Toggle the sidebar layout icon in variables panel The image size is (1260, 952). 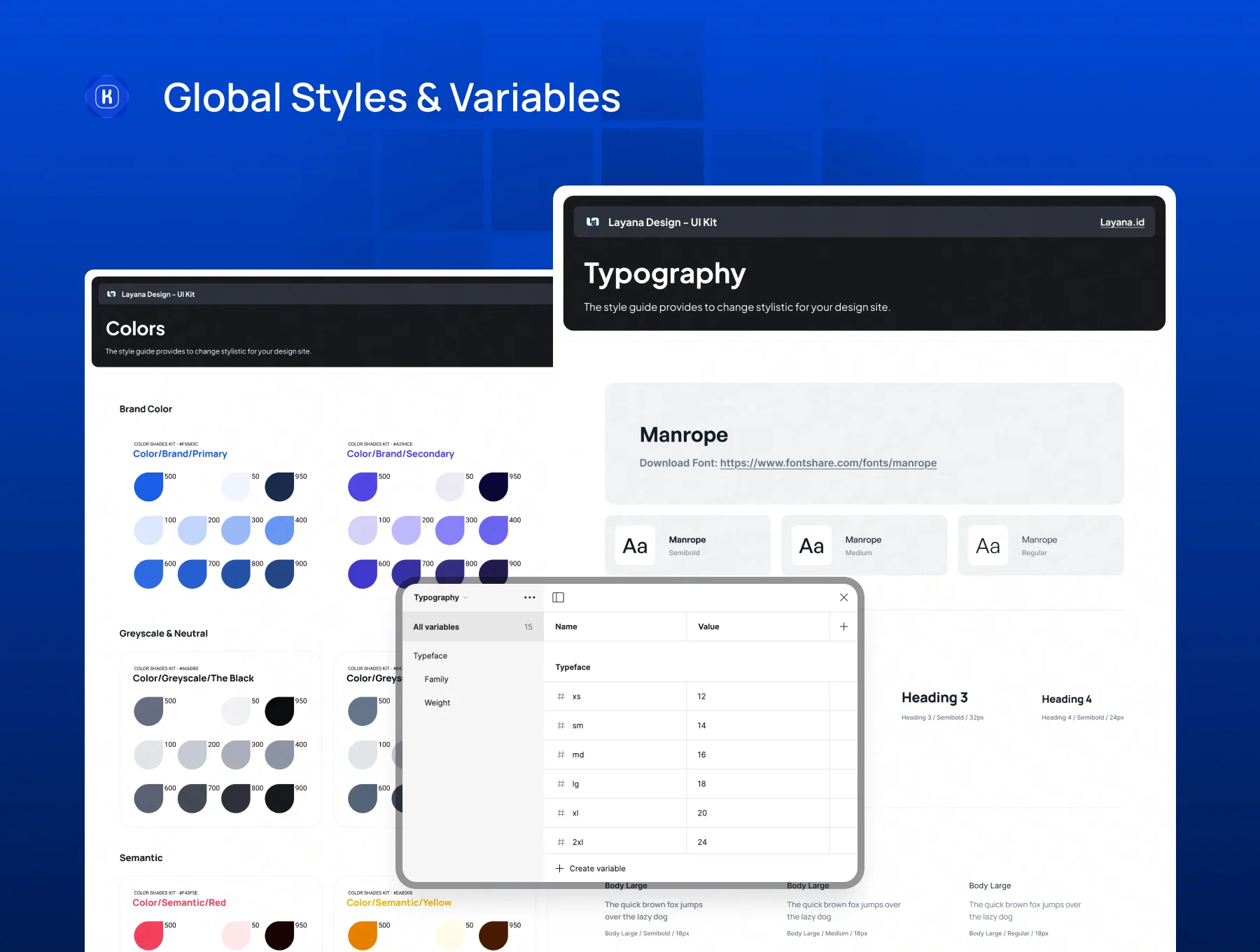[x=558, y=597]
